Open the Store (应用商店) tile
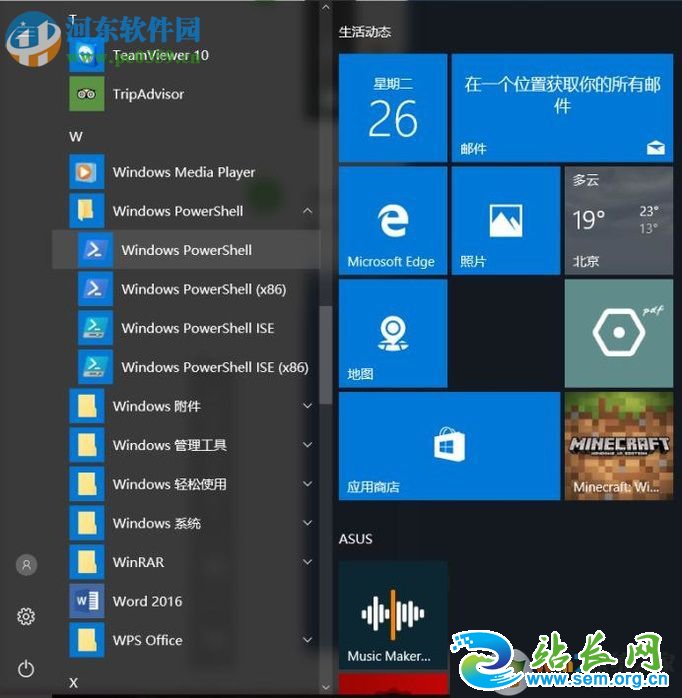The width and height of the screenshot is (682, 698). (449, 446)
